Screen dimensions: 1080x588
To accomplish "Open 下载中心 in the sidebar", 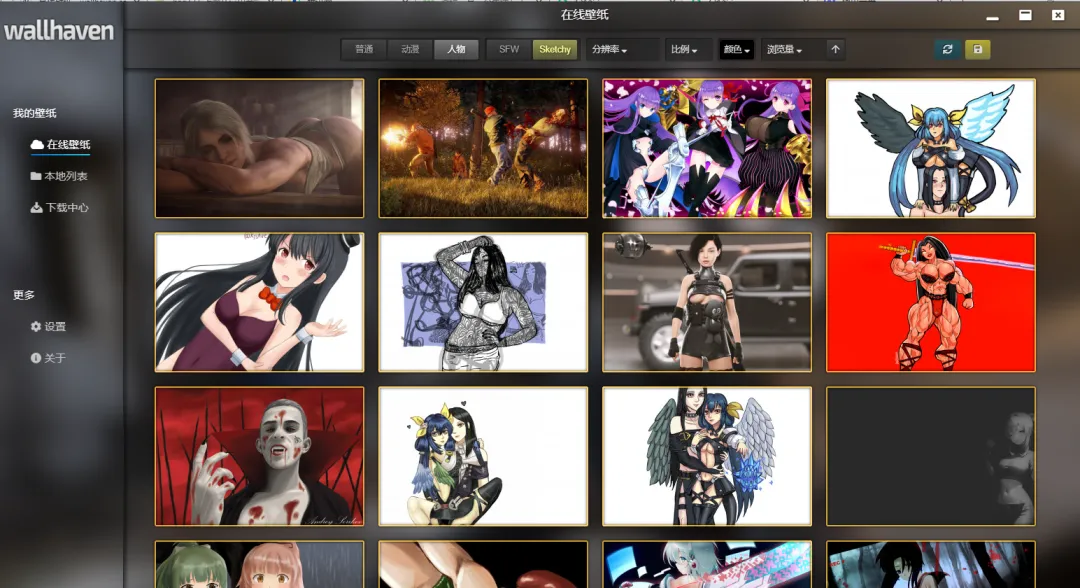I will 59,207.
